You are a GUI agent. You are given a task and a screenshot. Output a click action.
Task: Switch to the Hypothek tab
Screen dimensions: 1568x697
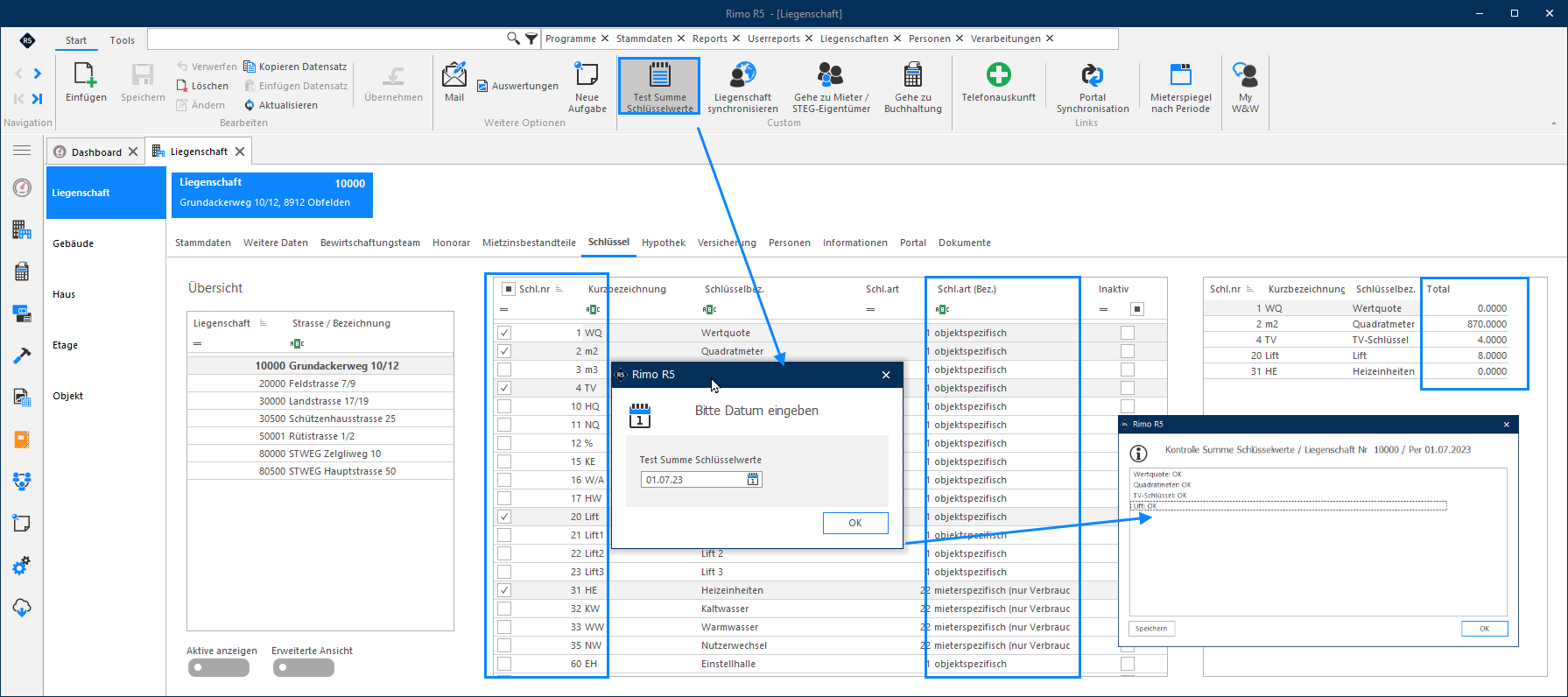point(663,243)
